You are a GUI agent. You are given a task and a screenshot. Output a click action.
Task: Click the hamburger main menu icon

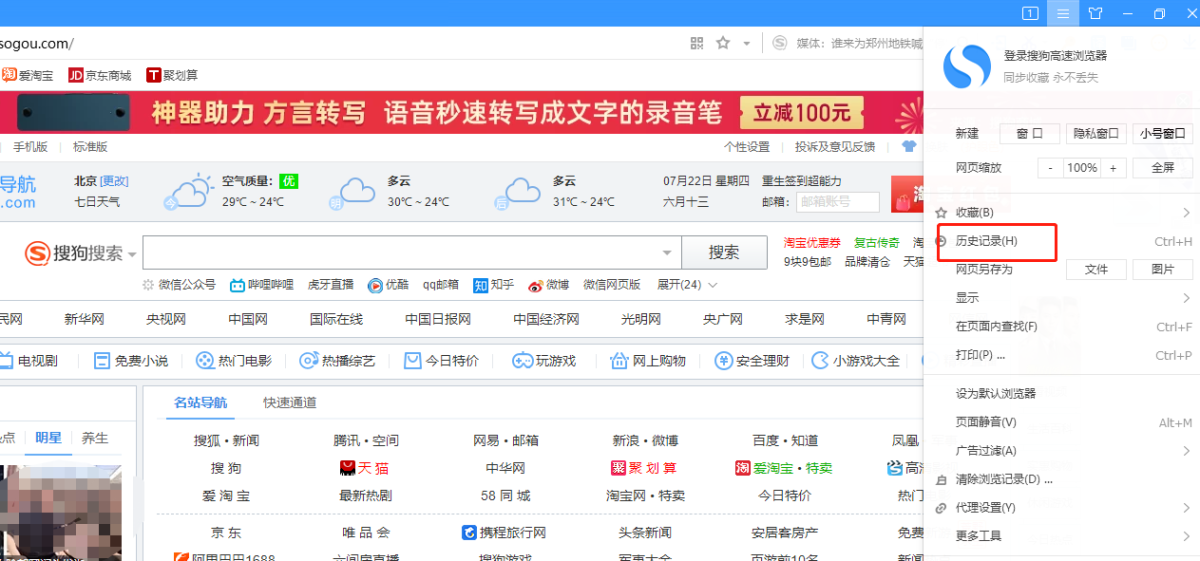click(x=1063, y=13)
